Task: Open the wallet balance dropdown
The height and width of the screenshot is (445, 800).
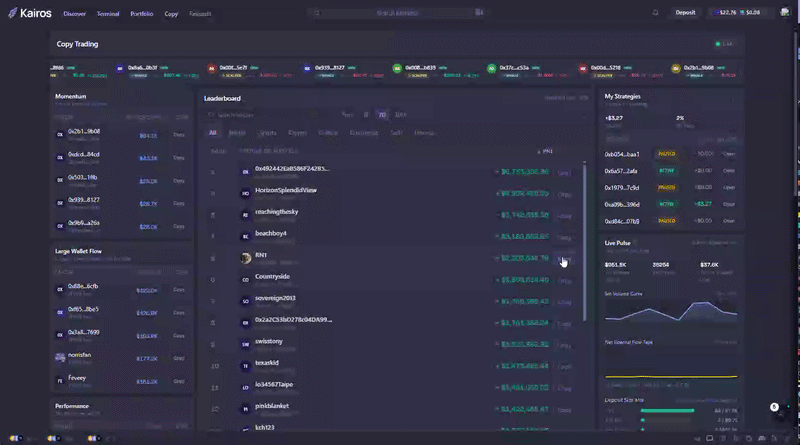Action: click(738, 12)
